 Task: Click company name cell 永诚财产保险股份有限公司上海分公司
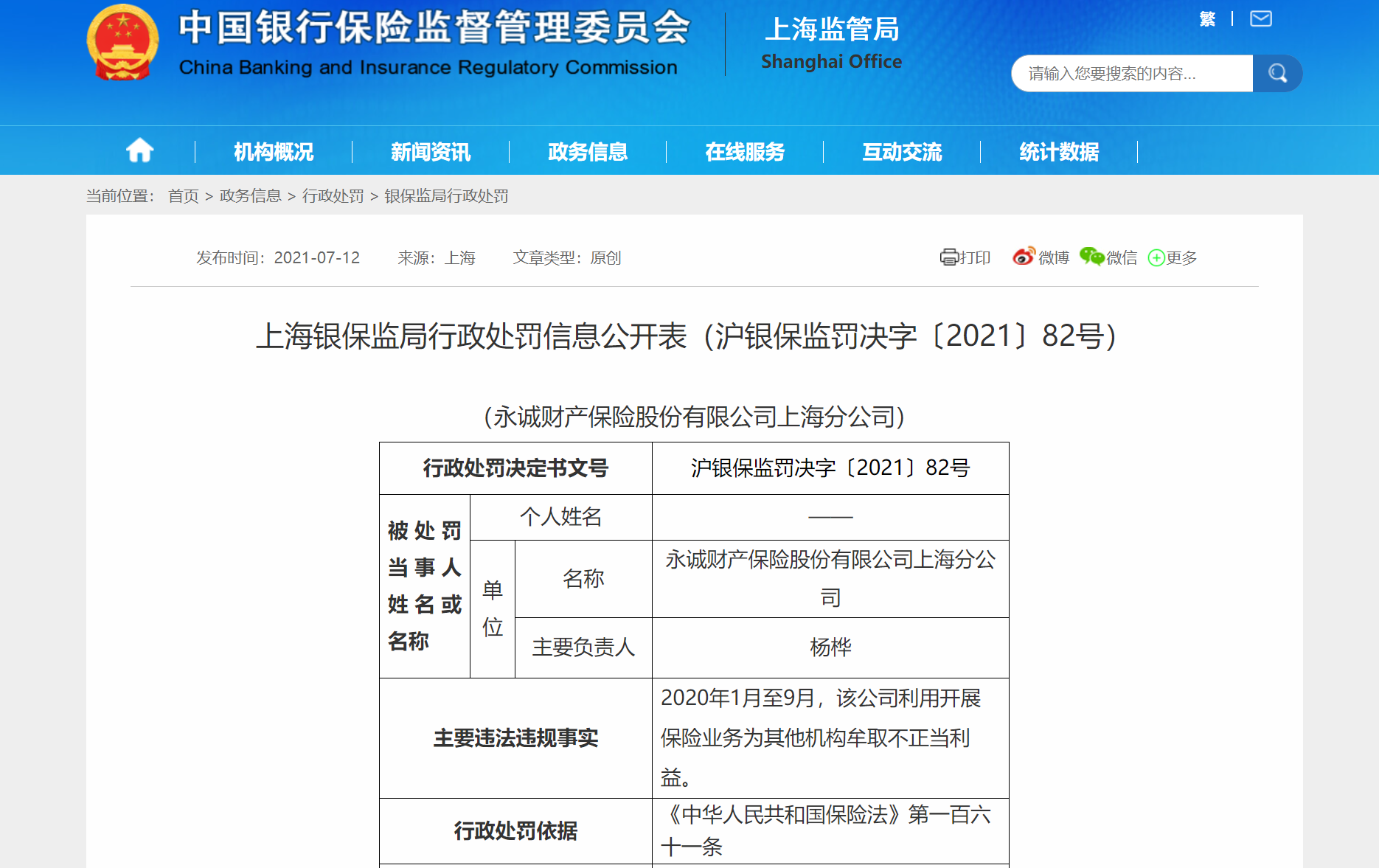pos(830,579)
